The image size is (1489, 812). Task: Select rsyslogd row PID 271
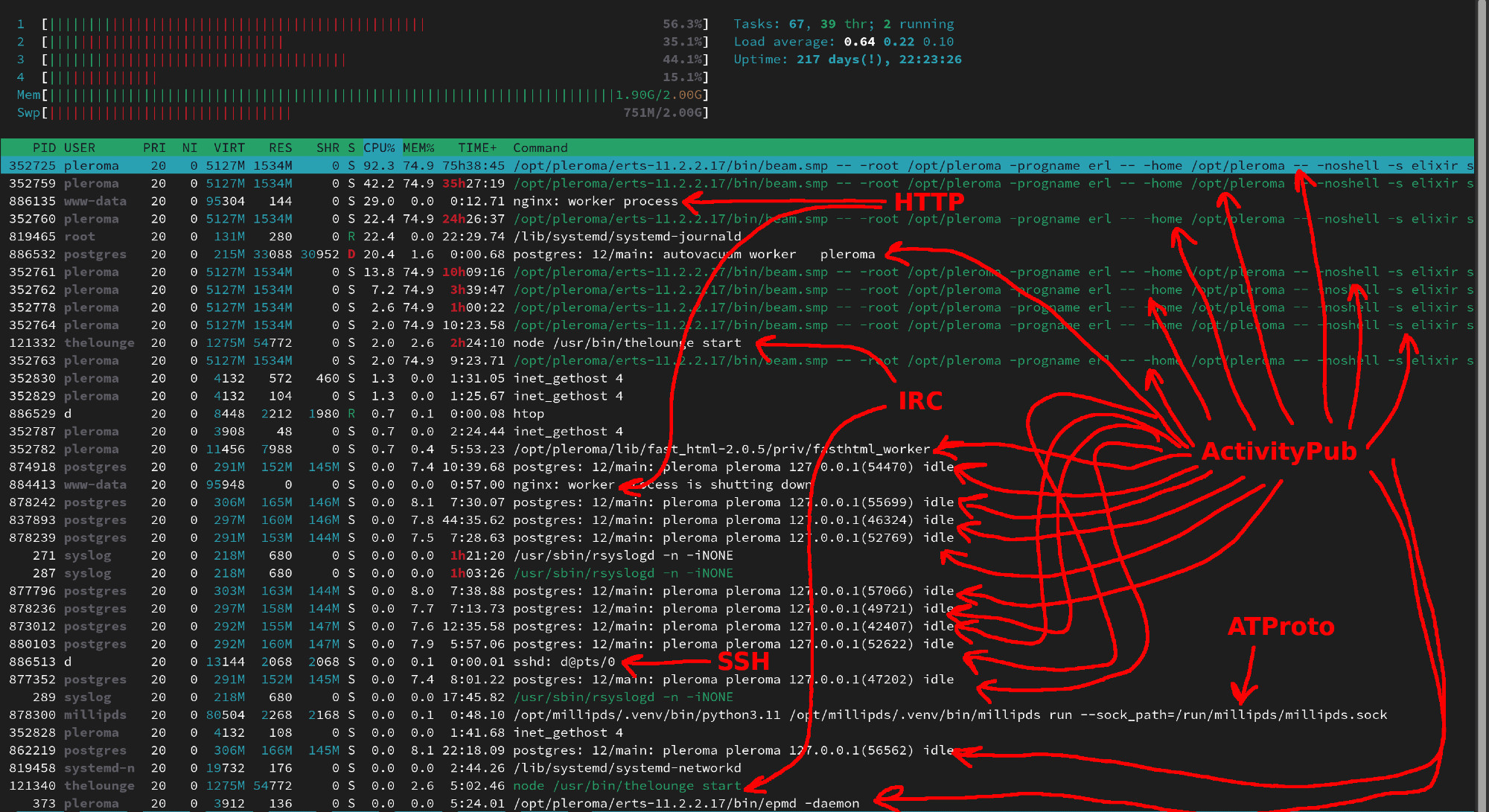(737, 555)
